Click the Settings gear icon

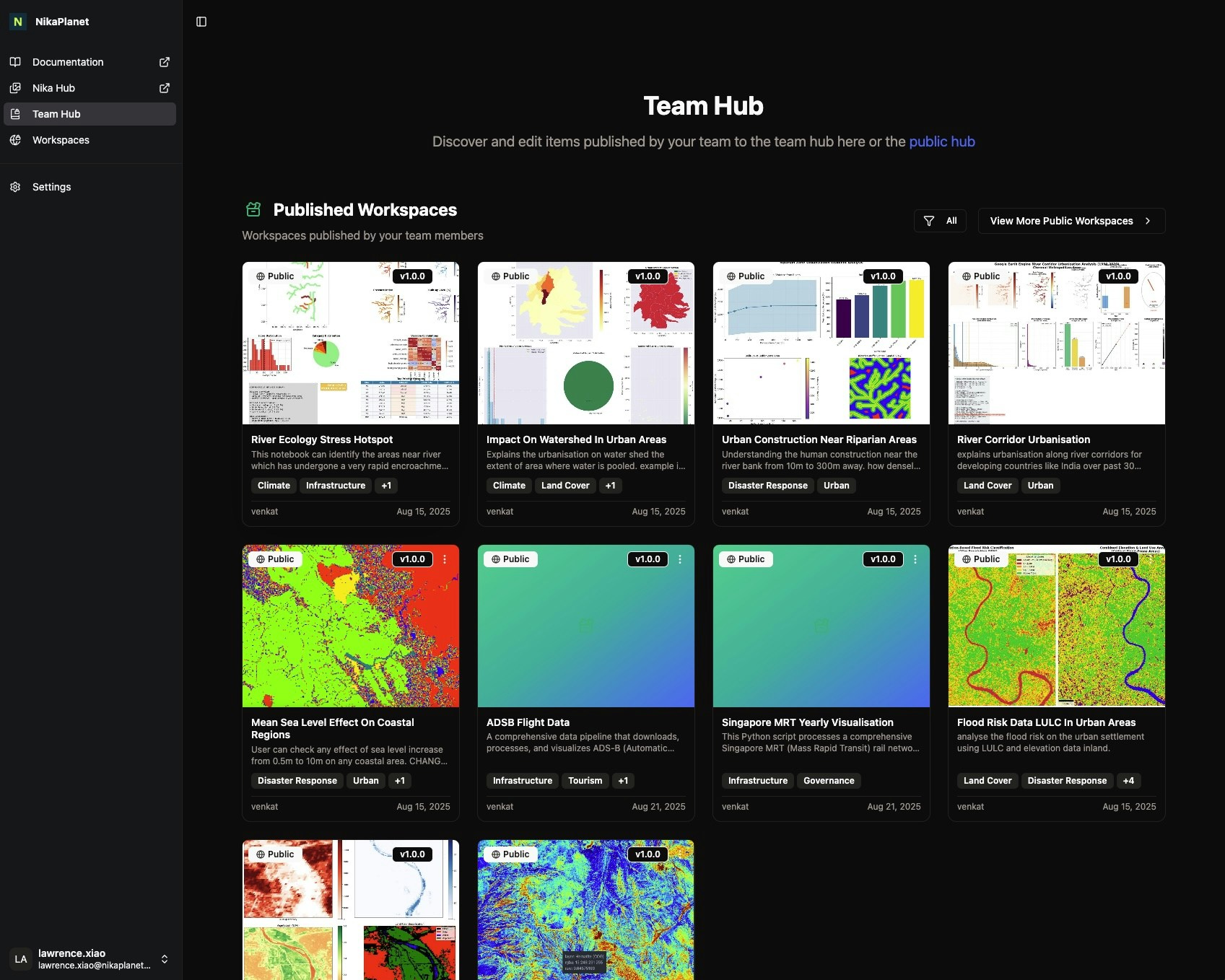[x=15, y=187]
